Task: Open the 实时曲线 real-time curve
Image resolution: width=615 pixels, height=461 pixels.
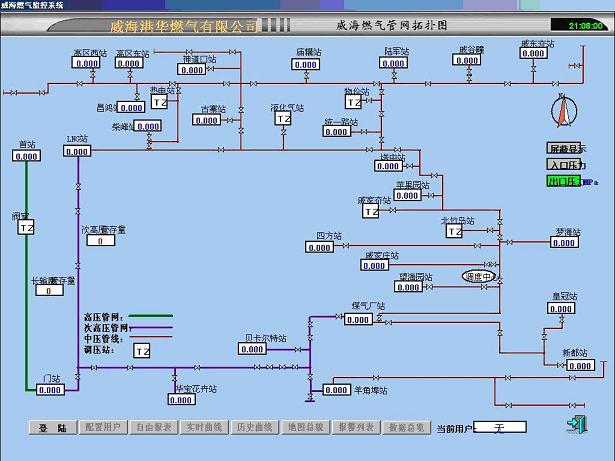Action: (204, 427)
